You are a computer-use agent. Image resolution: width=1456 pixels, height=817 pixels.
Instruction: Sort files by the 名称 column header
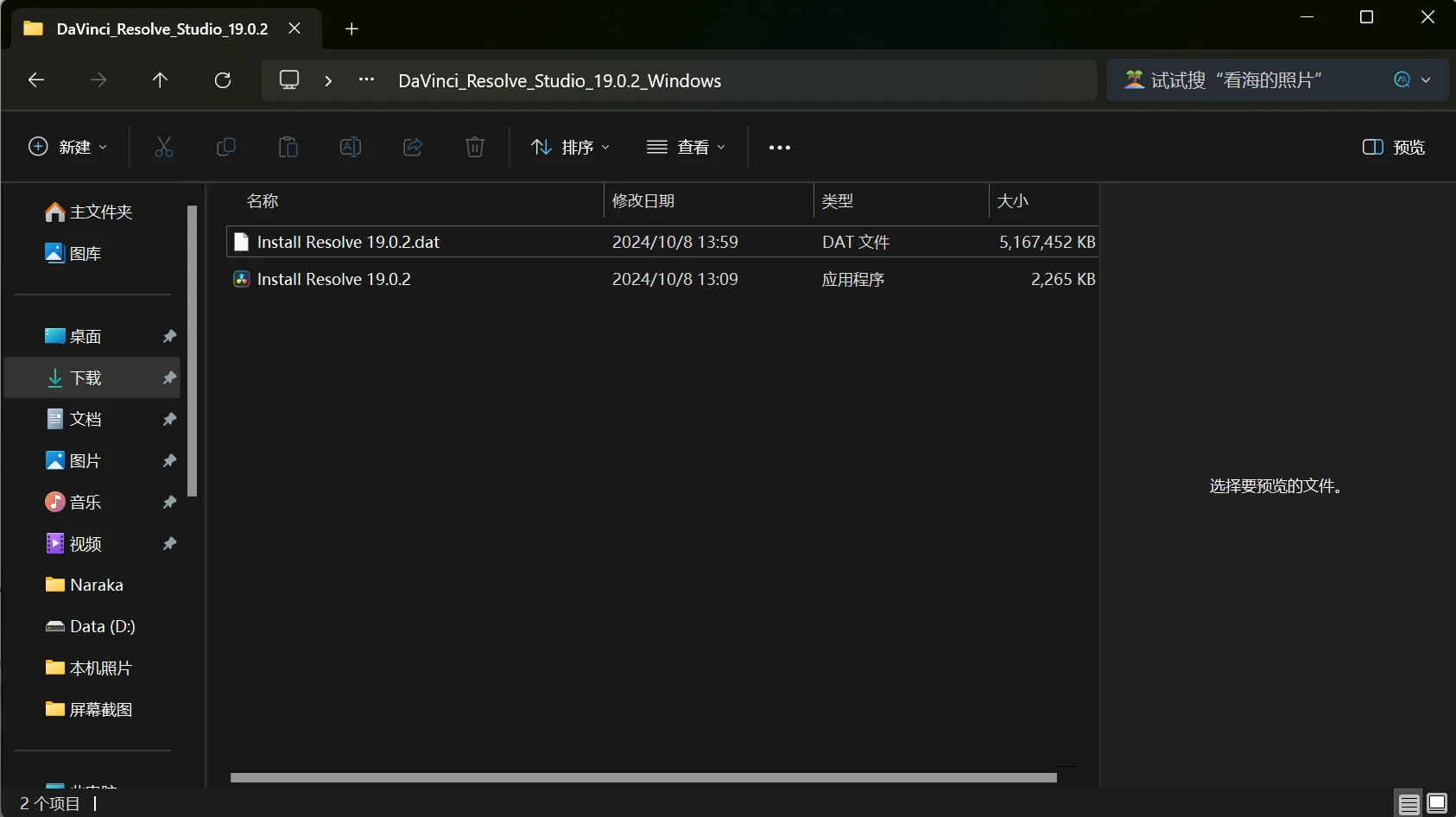click(263, 200)
